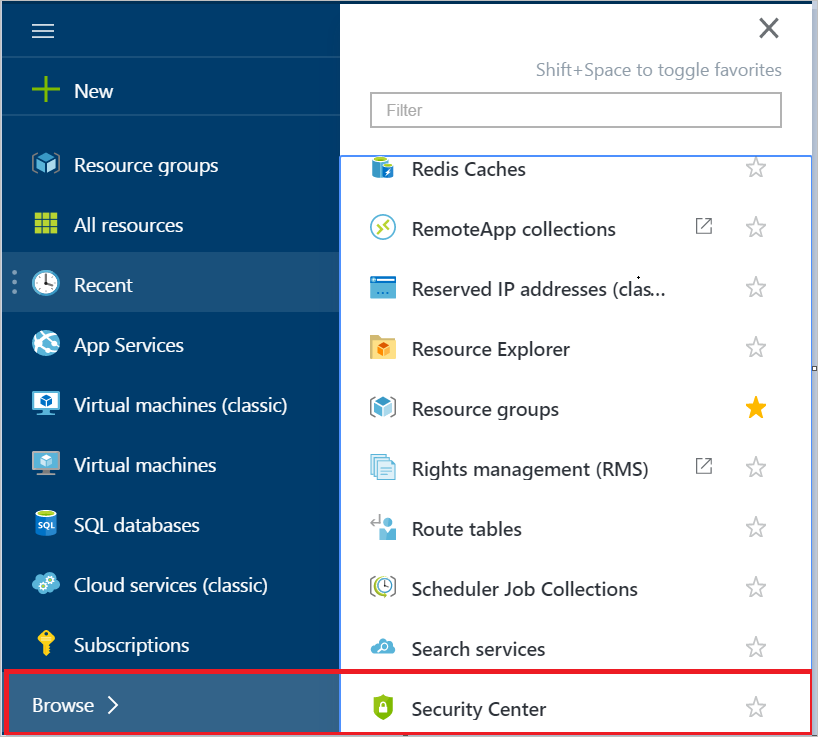Expand Browse via its chevron arrow
This screenshot has width=818, height=737.
click(x=113, y=705)
